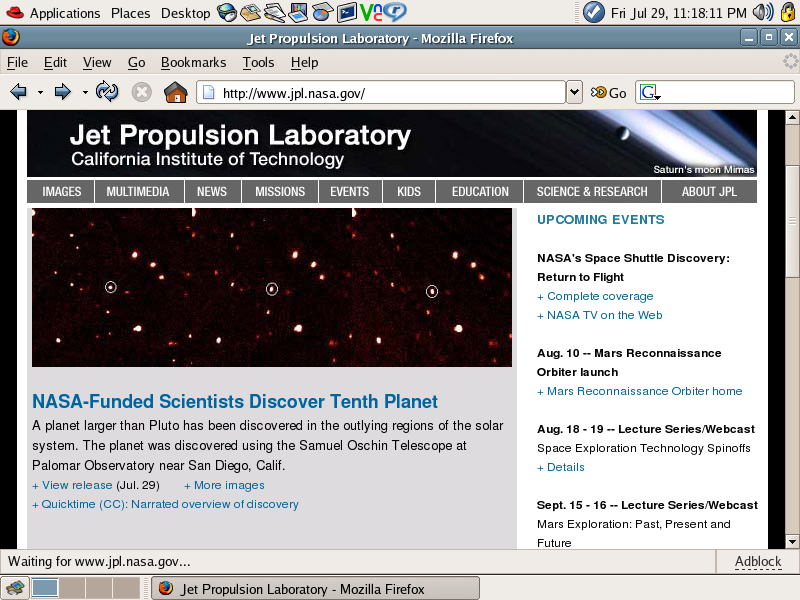Open the EVENTS navigation tab

click(x=349, y=191)
